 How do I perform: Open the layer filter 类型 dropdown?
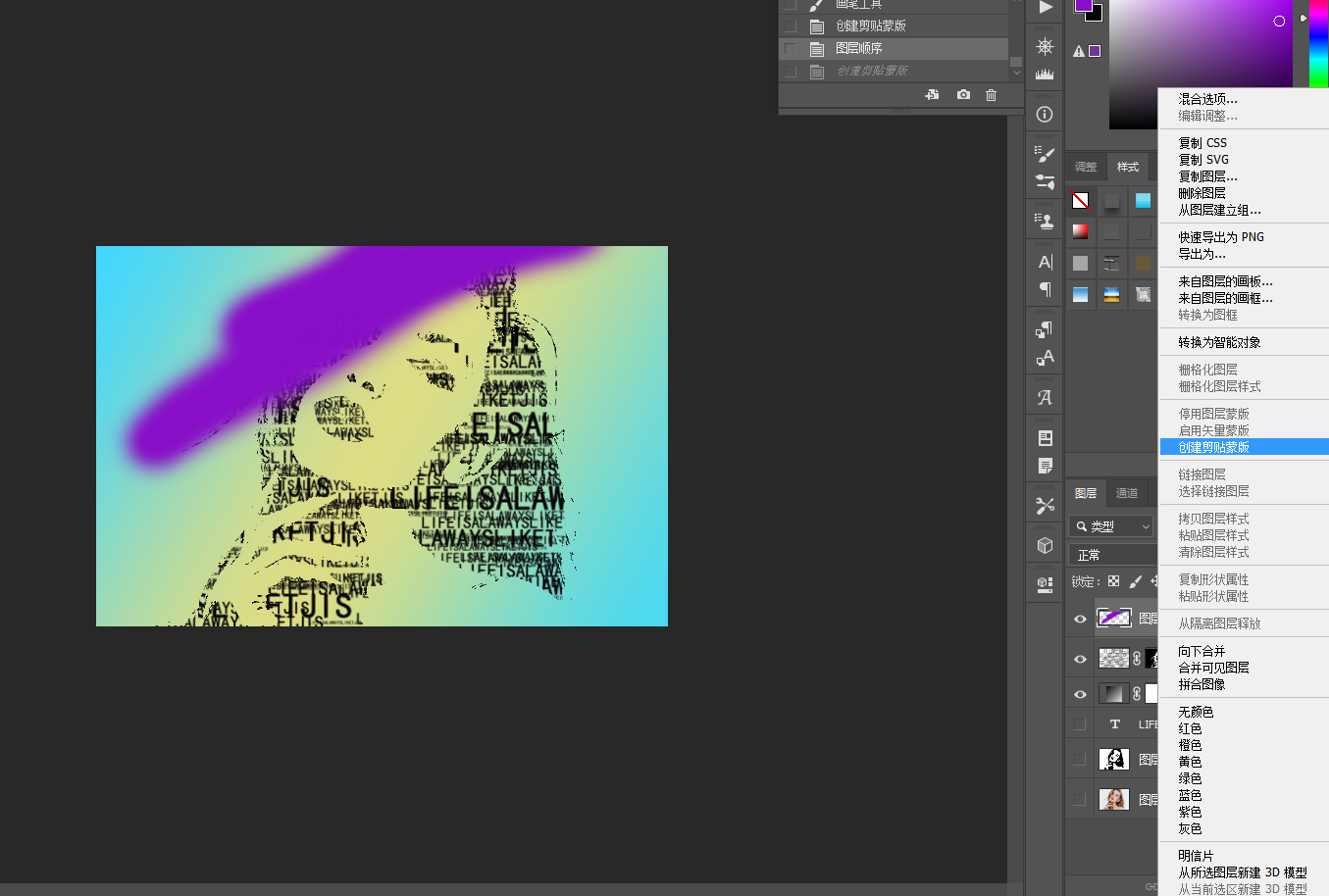click(1110, 525)
